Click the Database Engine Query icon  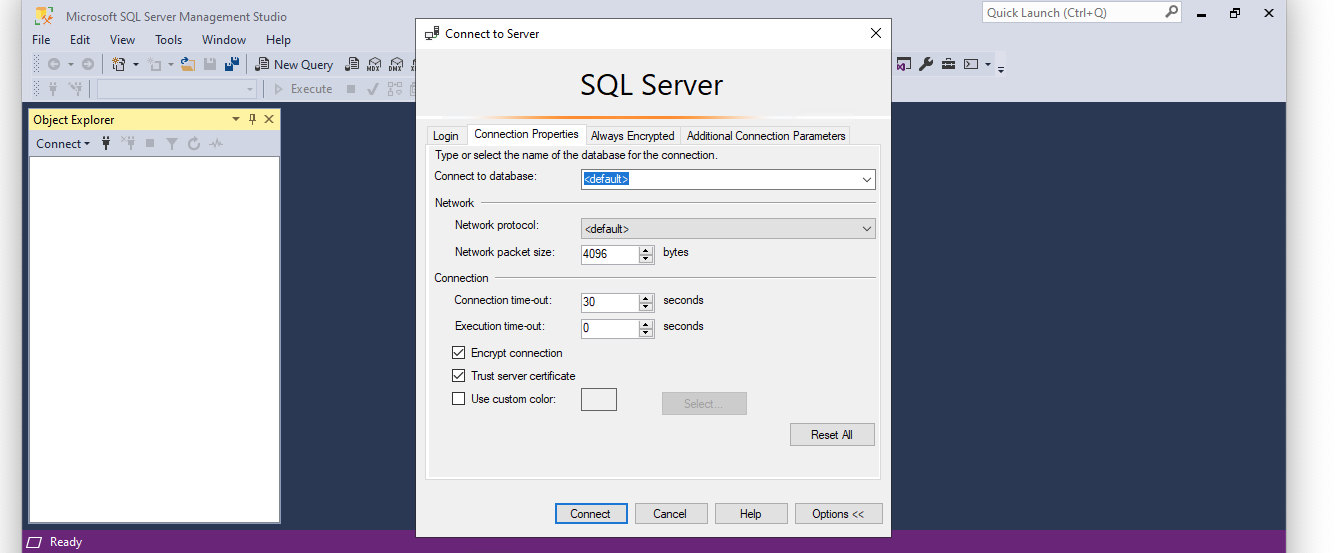click(352, 64)
